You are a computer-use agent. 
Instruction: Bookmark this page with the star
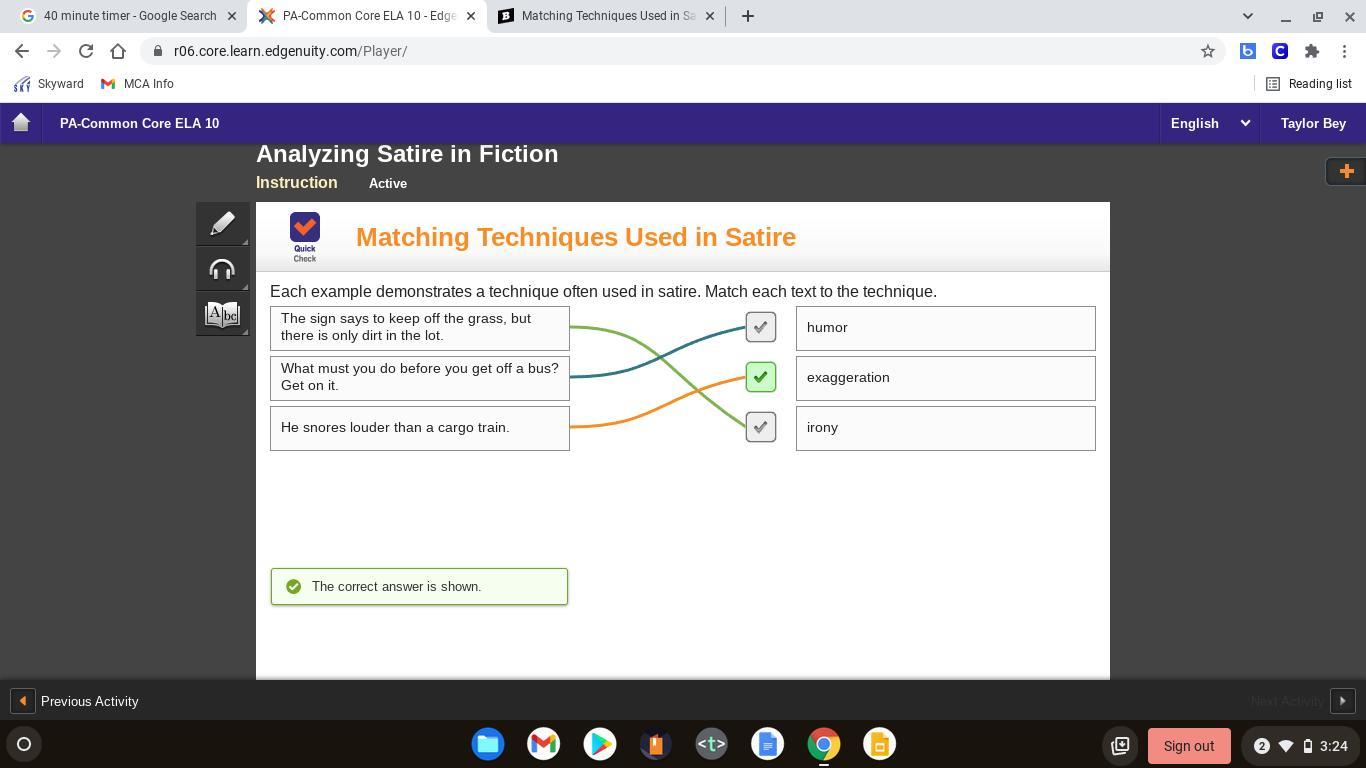tap(1208, 51)
